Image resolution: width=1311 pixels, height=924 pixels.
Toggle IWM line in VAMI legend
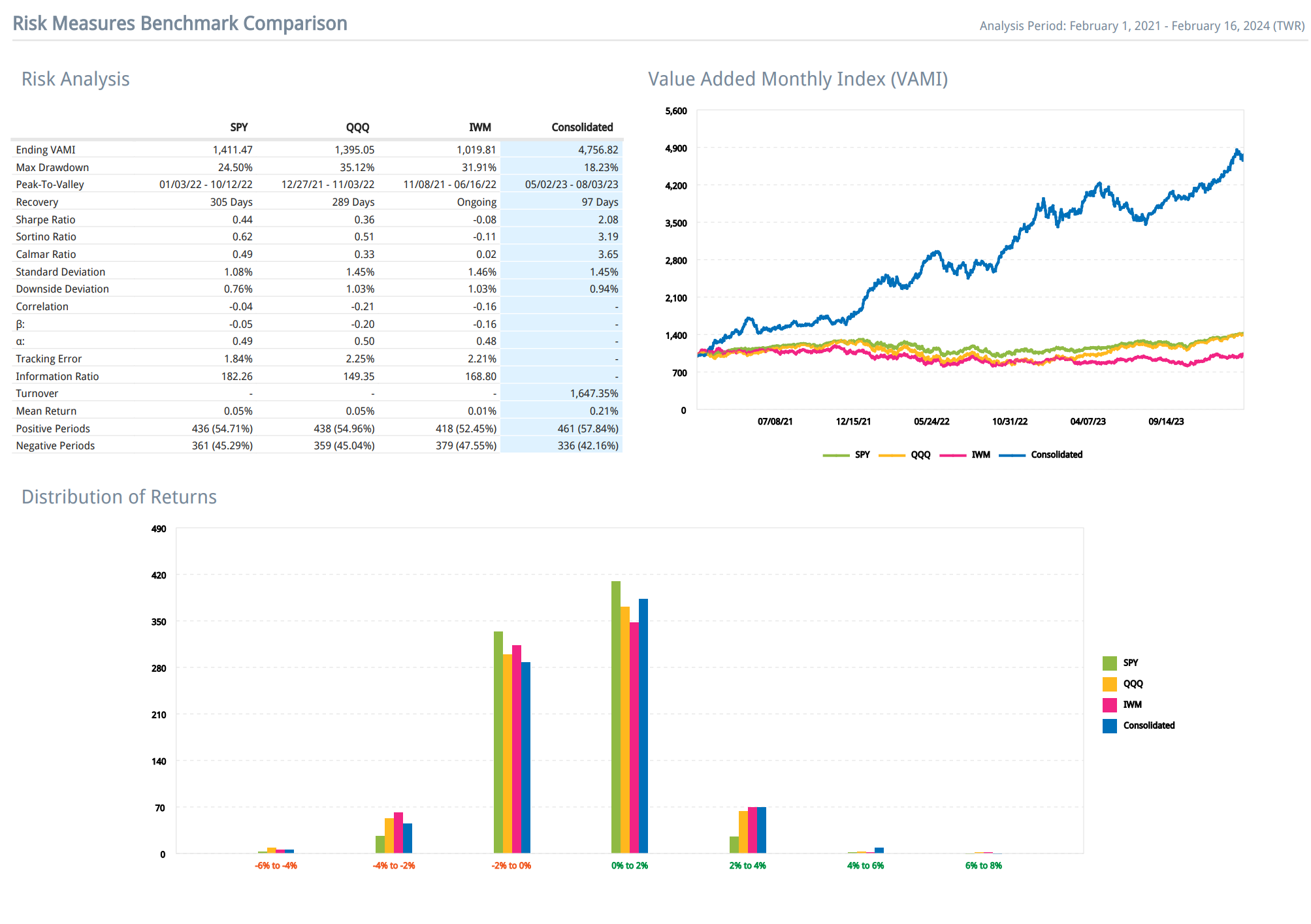coord(965,454)
